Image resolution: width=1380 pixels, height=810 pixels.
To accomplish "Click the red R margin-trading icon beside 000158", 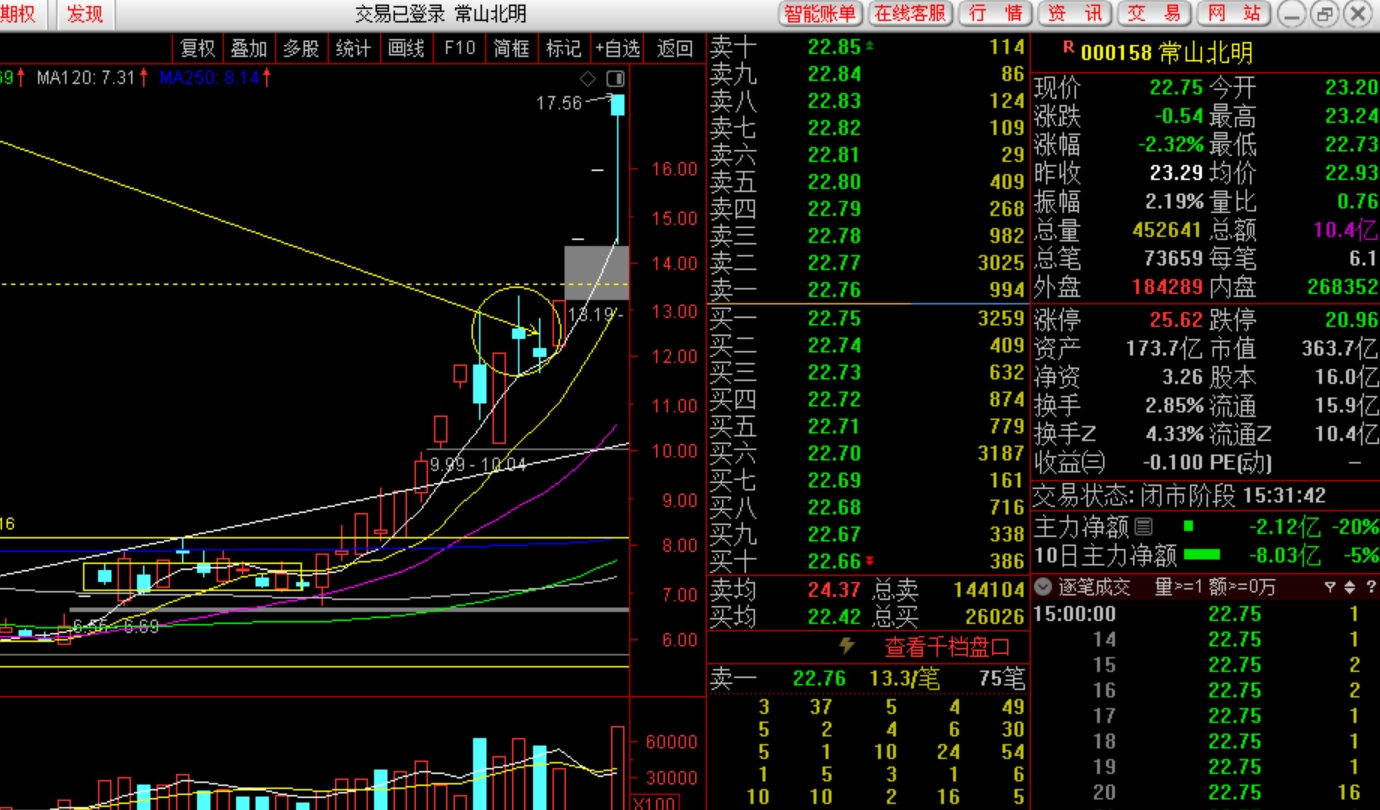I will tap(1068, 46).
